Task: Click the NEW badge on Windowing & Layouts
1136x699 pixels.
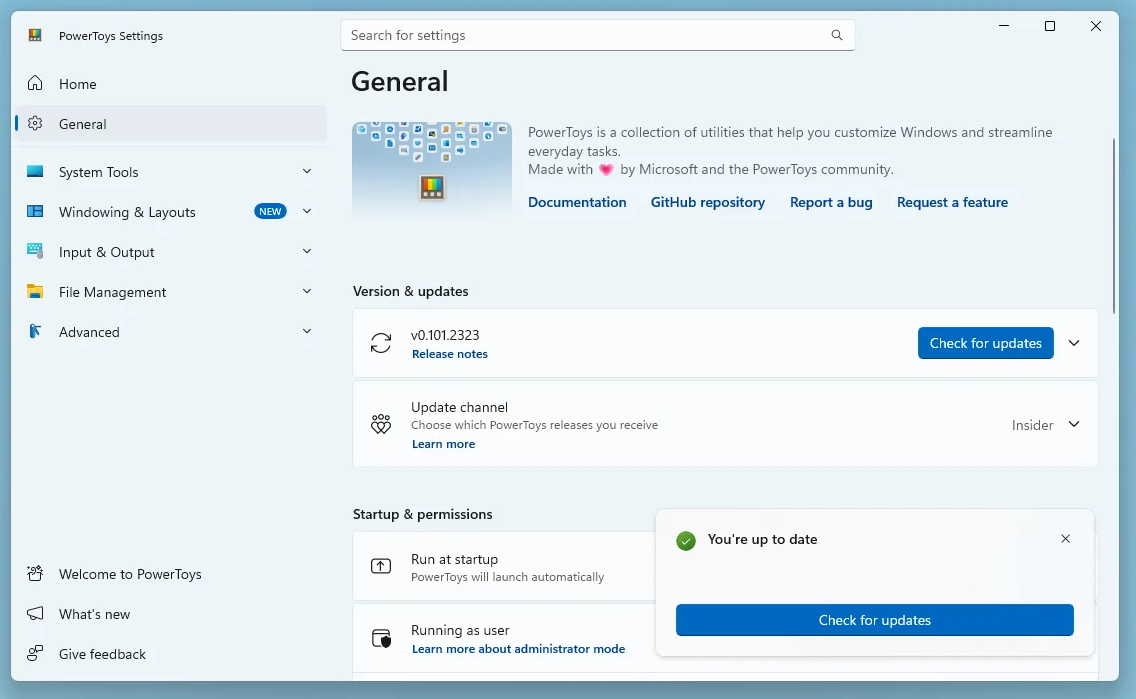Action: [x=270, y=212]
